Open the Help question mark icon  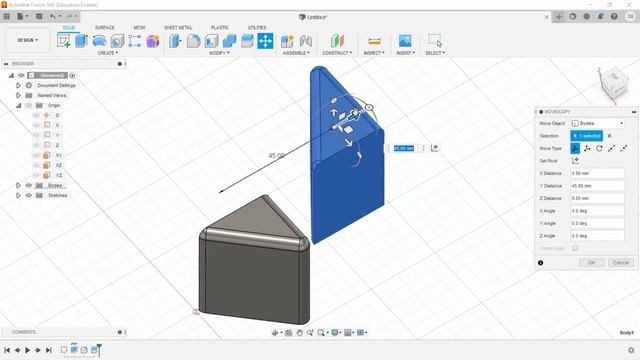click(x=614, y=17)
